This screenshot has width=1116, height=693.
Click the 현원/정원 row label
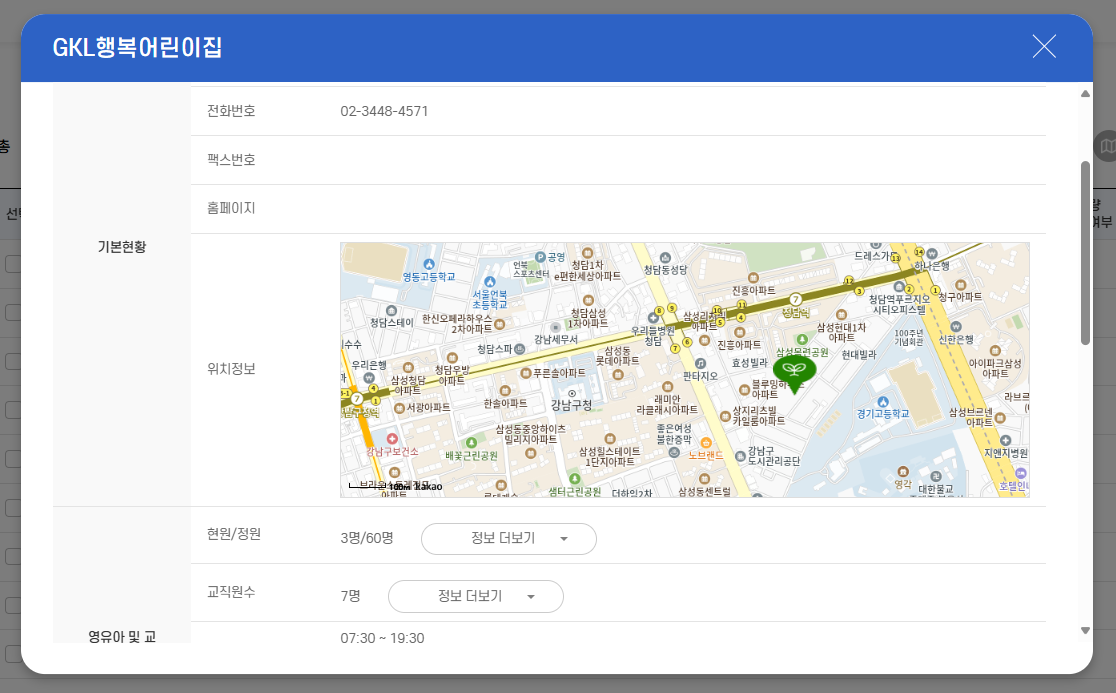click(x=234, y=534)
